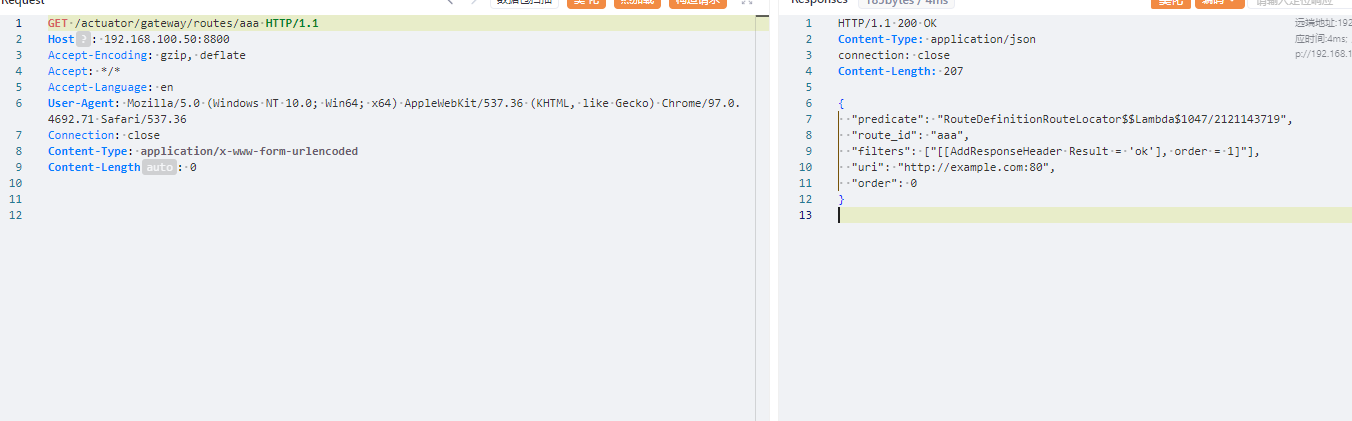Click the leftmost orange button in Request header
1352x421 pixels.
click(586, 3)
